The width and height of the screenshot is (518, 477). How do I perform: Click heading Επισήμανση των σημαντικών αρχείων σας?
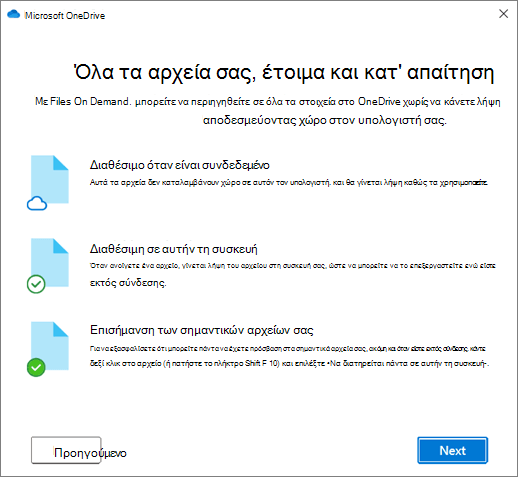202,330
